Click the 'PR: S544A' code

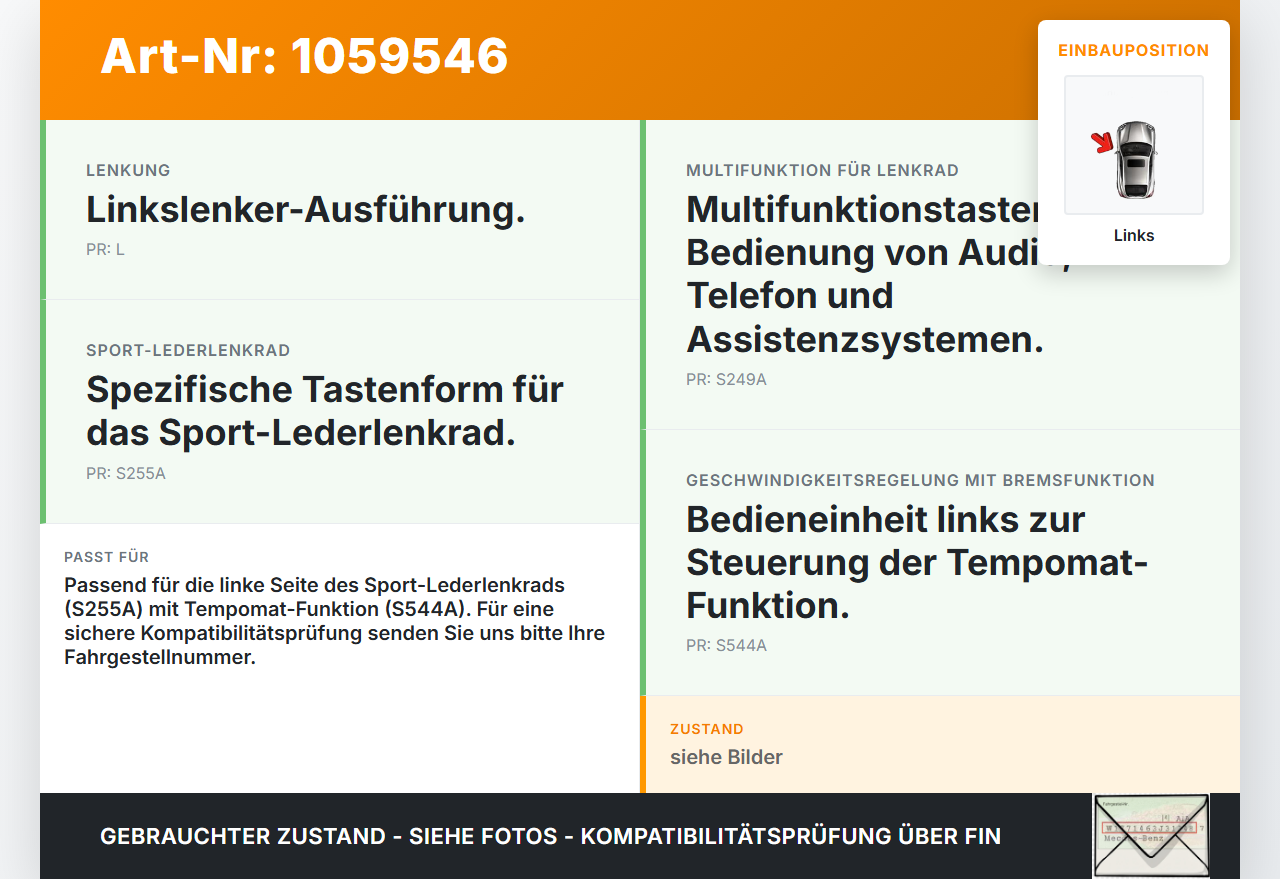tap(726, 645)
